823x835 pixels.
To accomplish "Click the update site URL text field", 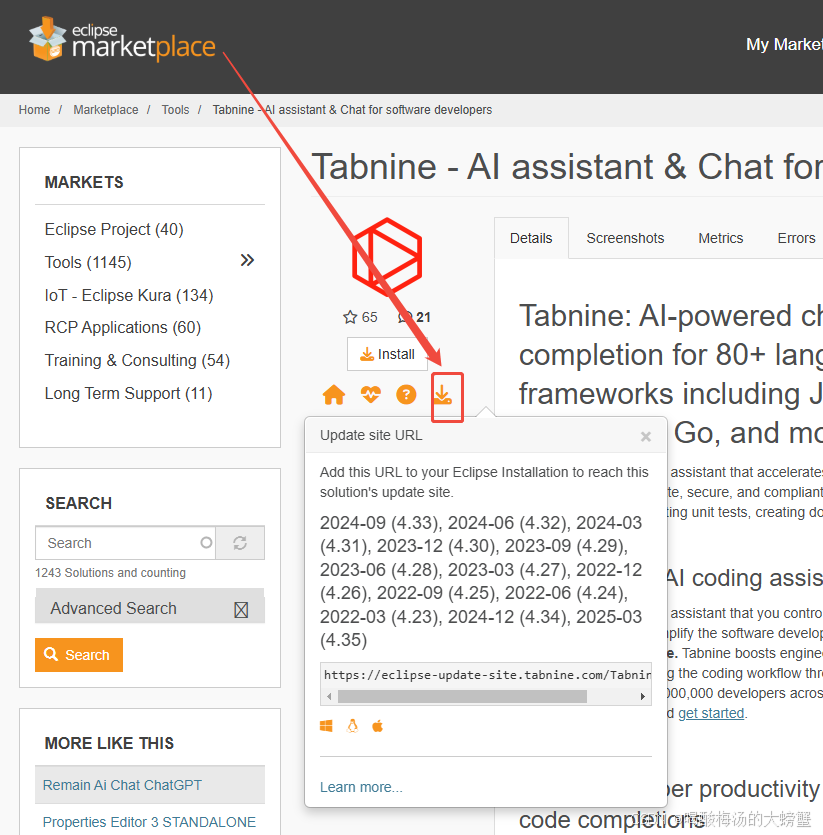I will click(x=486, y=675).
